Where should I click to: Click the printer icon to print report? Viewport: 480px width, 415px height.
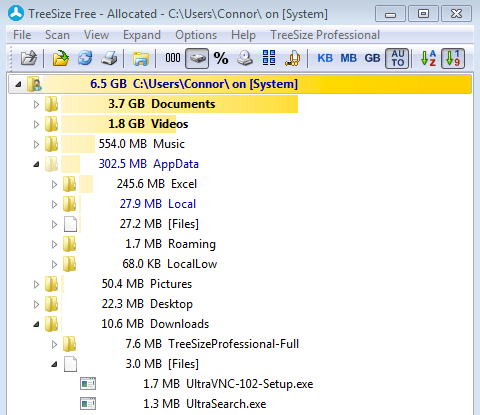coord(109,58)
